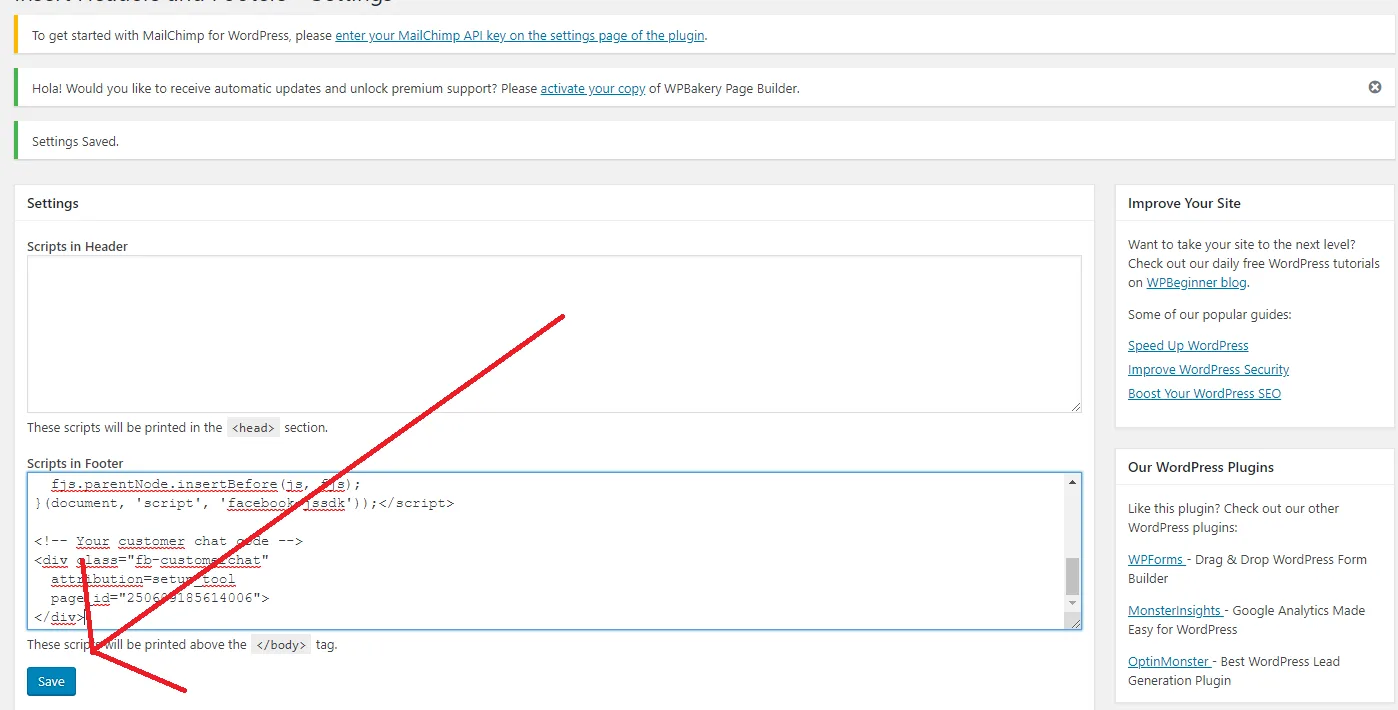The image size is (1398, 710).
Task: Click the 'Scripts in Header' label
Action: (77, 246)
